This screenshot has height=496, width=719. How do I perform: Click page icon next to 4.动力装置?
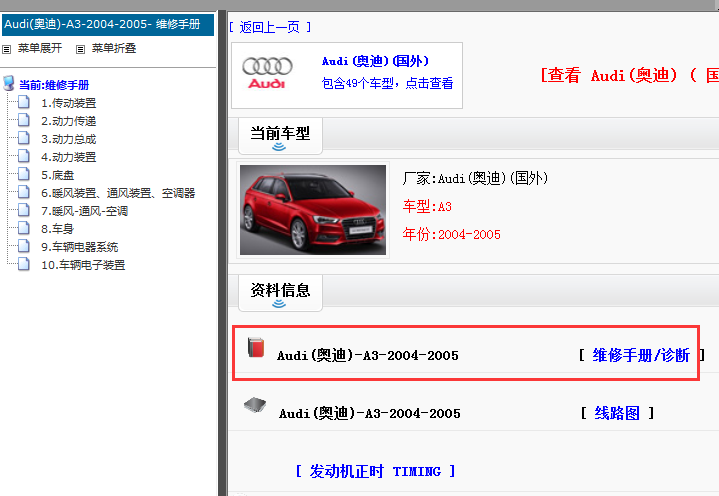[x=24, y=156]
